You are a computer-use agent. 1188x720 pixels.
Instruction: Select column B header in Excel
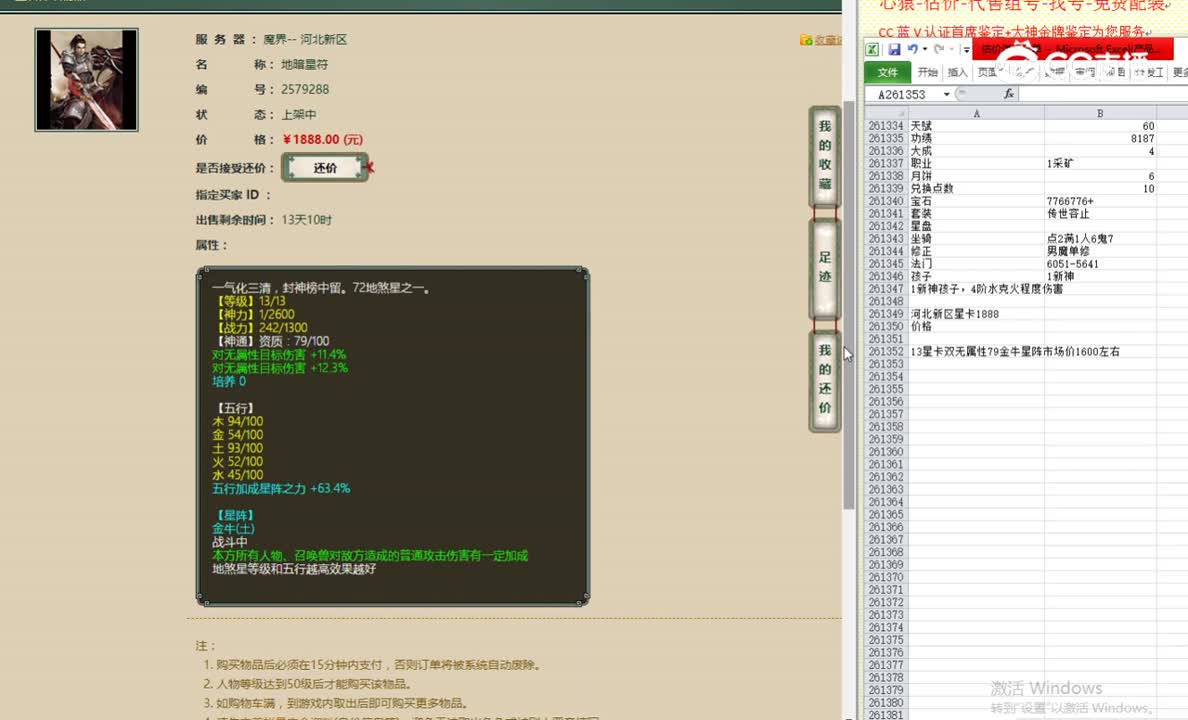(1100, 113)
